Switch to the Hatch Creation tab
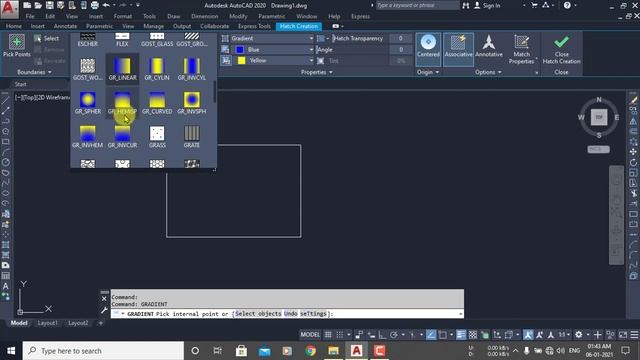 (x=299, y=26)
